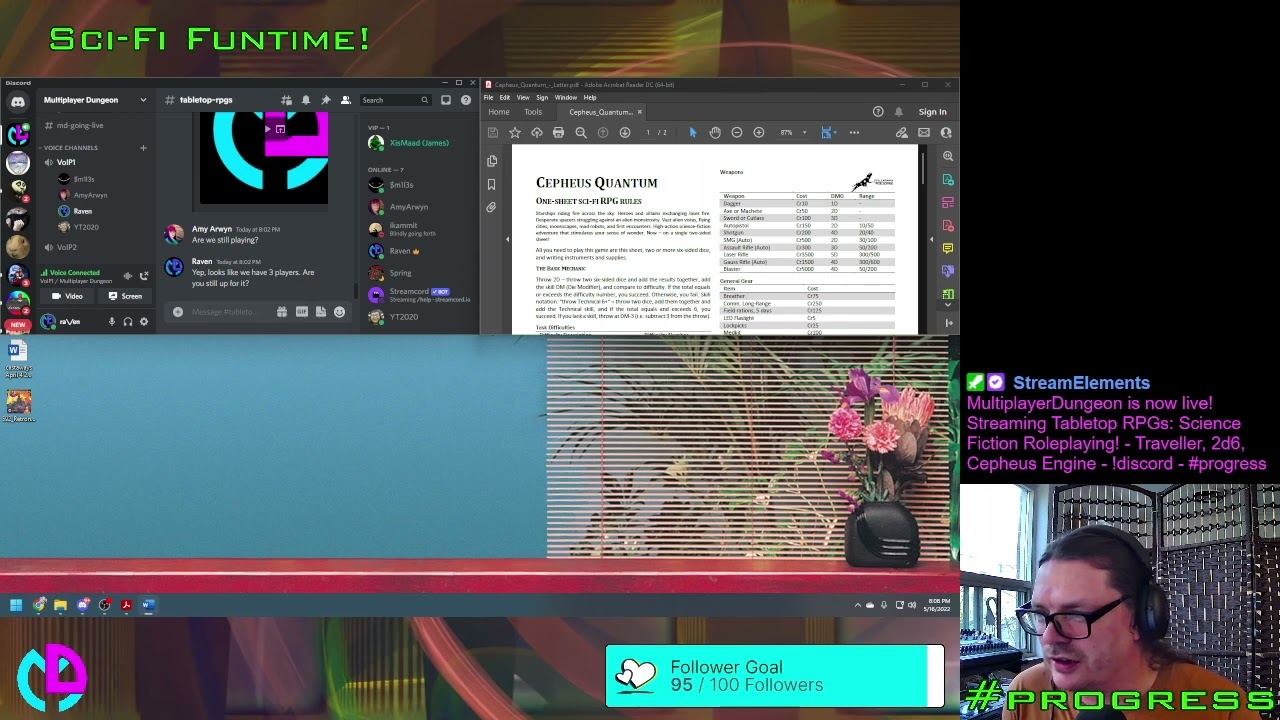Open View menu in Acrobat Reader

point(523,98)
